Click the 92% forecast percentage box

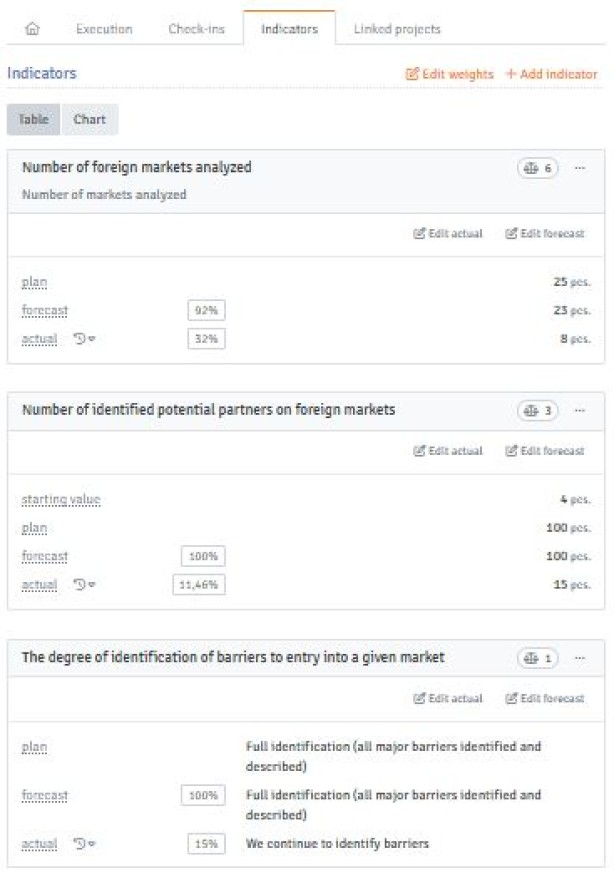pyautogui.click(x=205, y=311)
